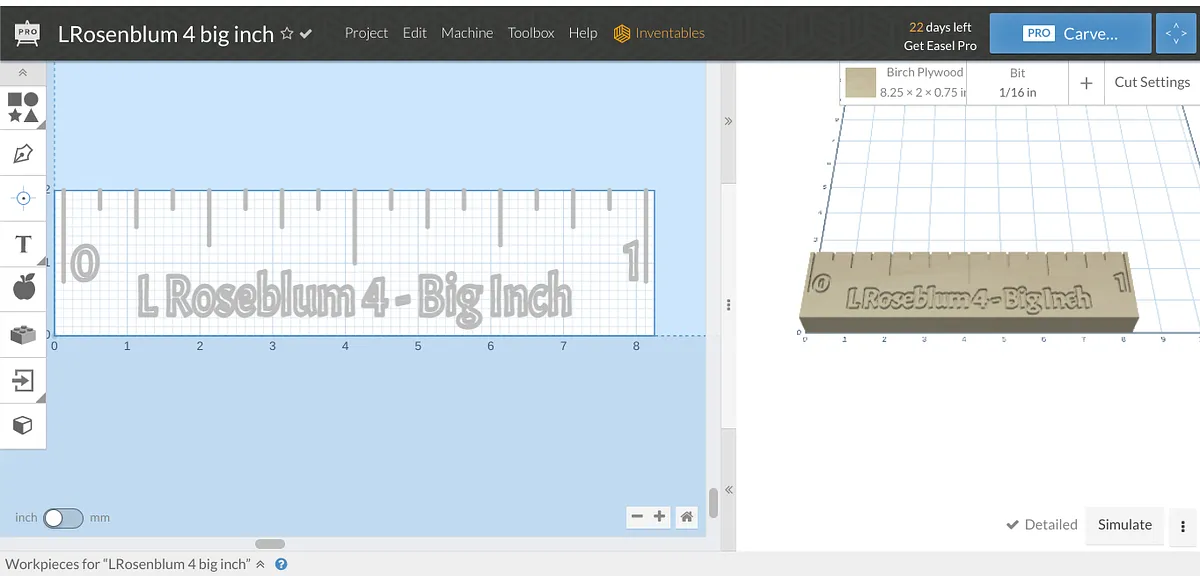Click the Carve button
1200x576 pixels.
click(1068, 33)
